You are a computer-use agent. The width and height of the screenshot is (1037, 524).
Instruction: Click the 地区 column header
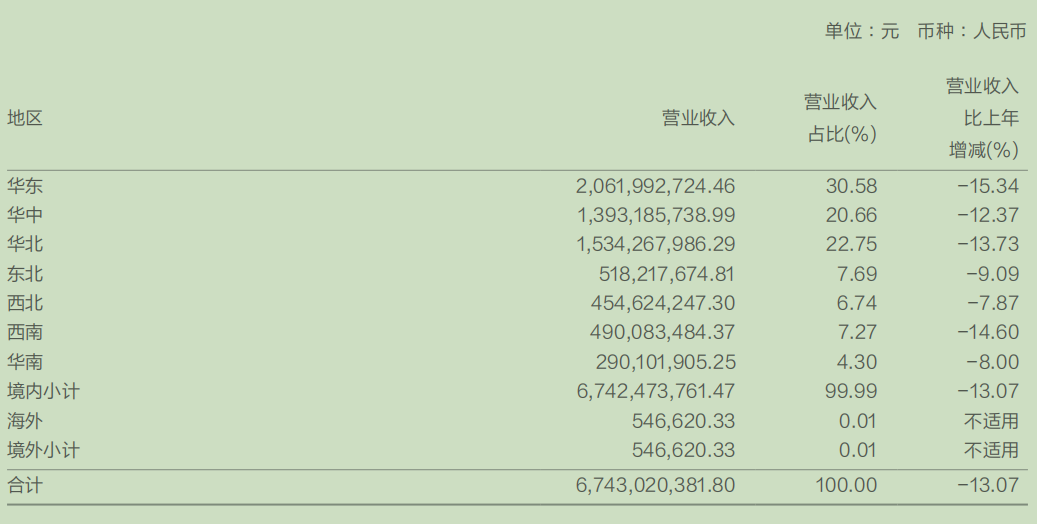tap(25, 118)
